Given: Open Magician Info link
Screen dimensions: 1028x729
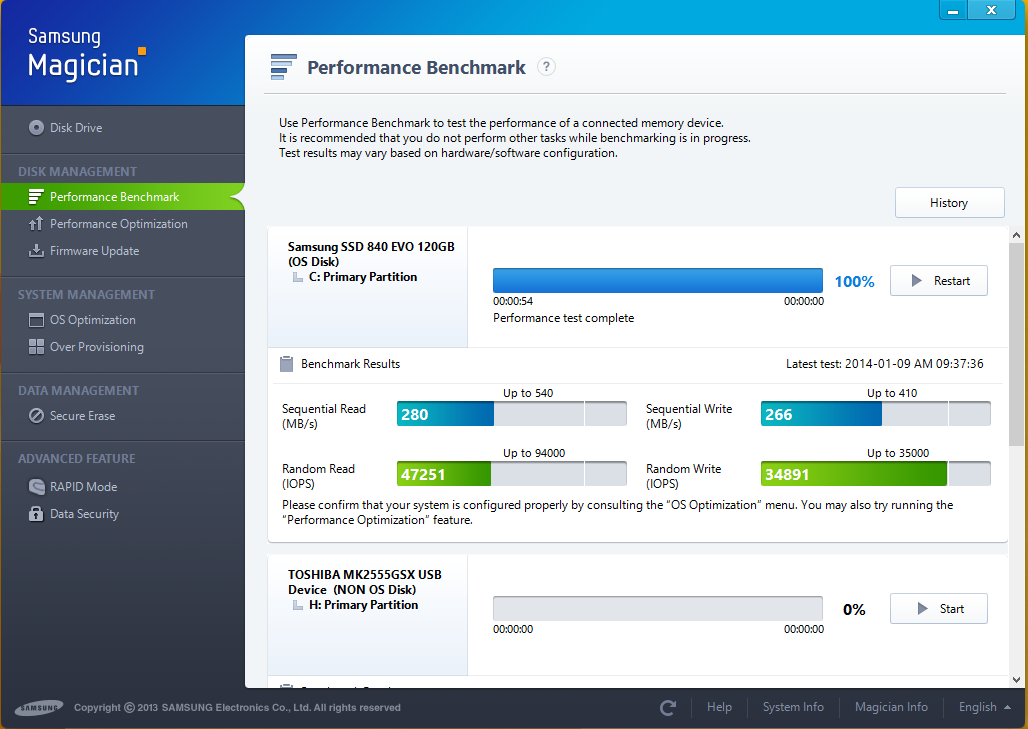Looking at the screenshot, I should pyautogui.click(x=892, y=707).
